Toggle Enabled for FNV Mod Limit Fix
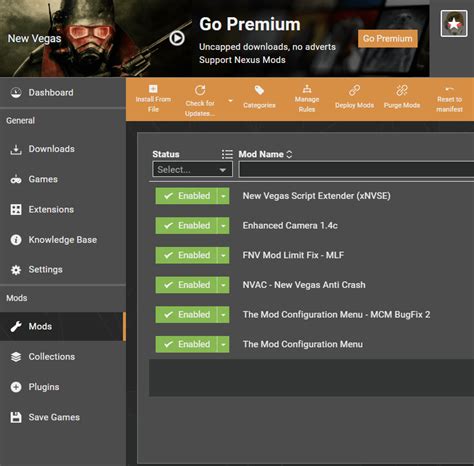Viewport: 474px width, 466px height. click(186, 255)
